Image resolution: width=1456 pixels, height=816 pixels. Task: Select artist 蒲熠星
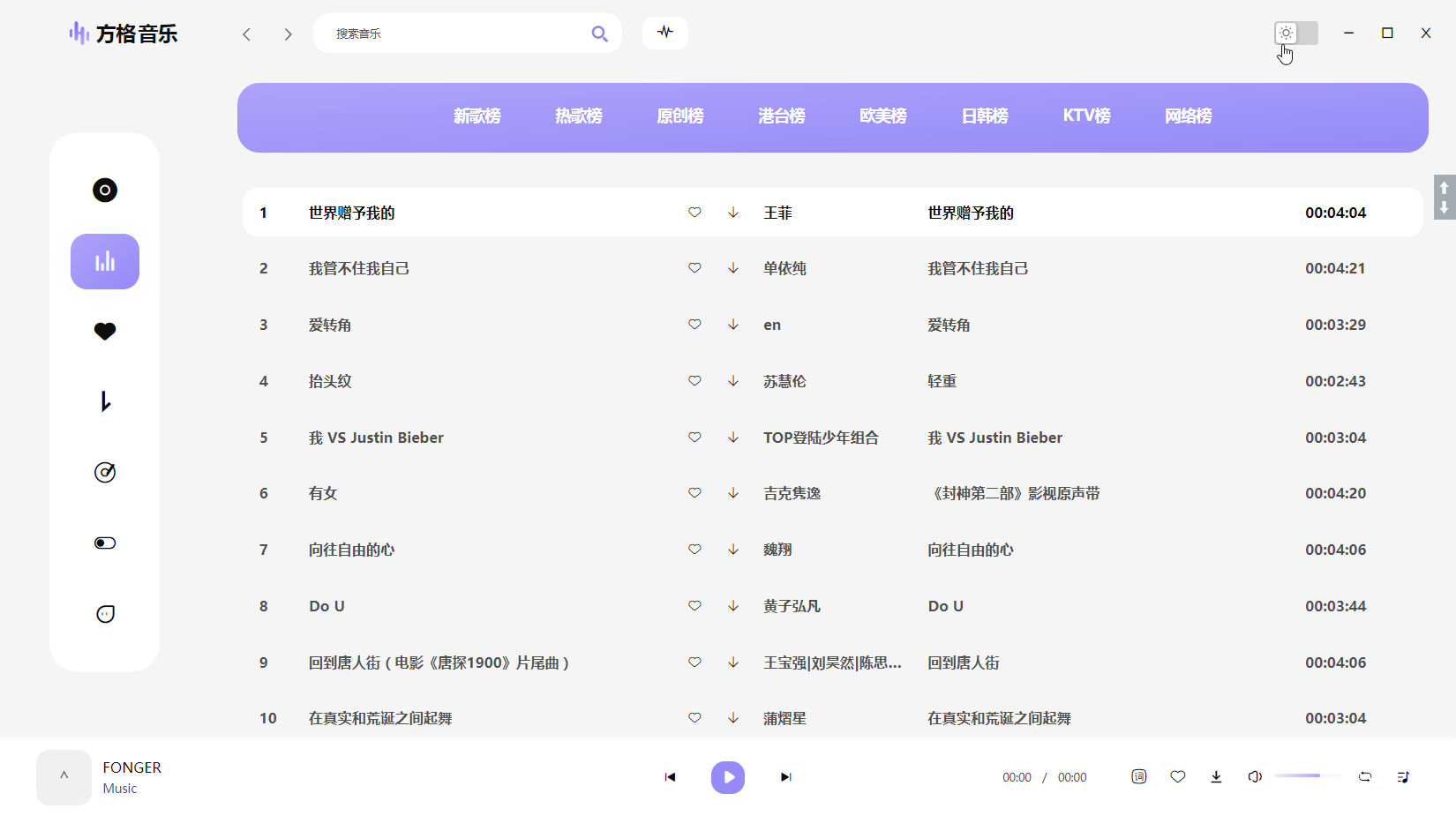[785, 718]
